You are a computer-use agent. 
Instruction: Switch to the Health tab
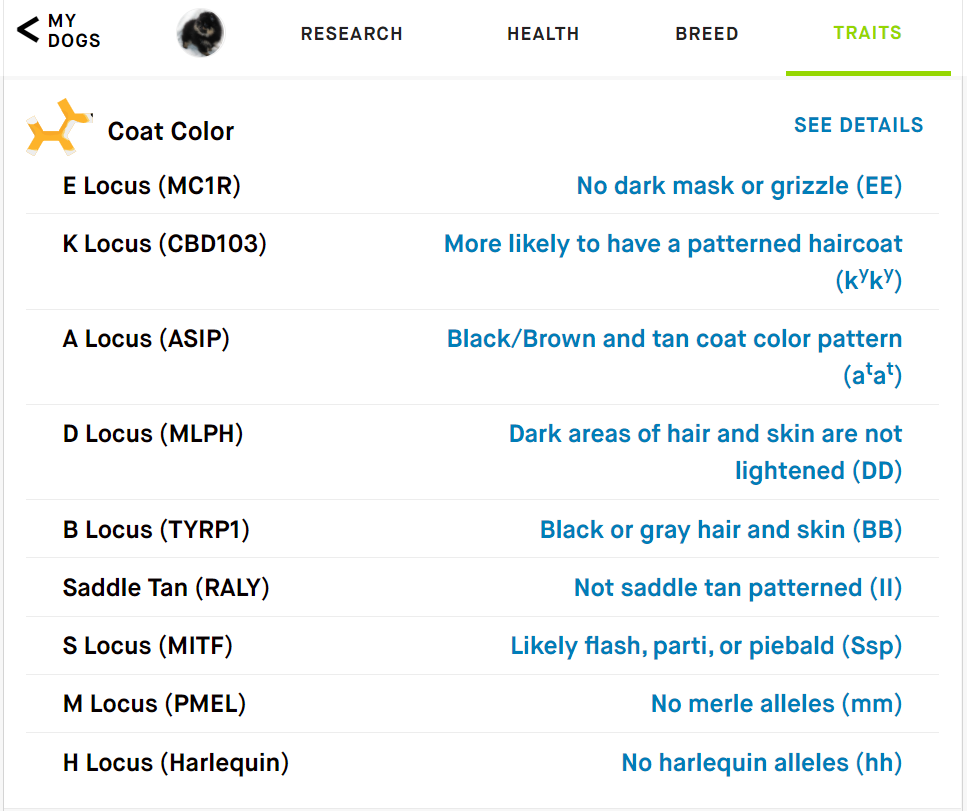pos(543,33)
